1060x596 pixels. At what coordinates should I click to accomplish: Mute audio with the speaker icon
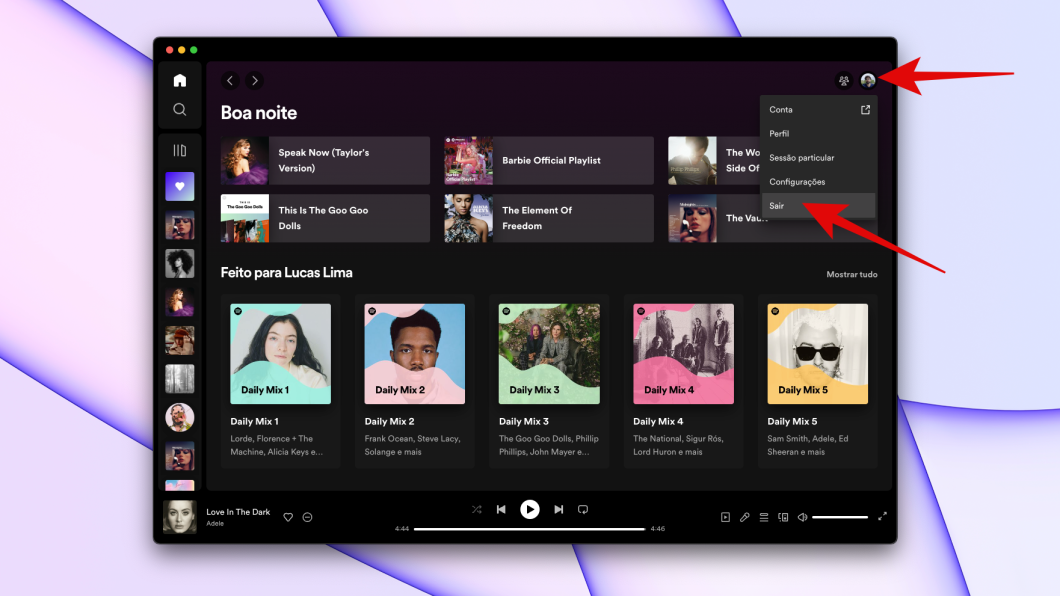point(802,517)
